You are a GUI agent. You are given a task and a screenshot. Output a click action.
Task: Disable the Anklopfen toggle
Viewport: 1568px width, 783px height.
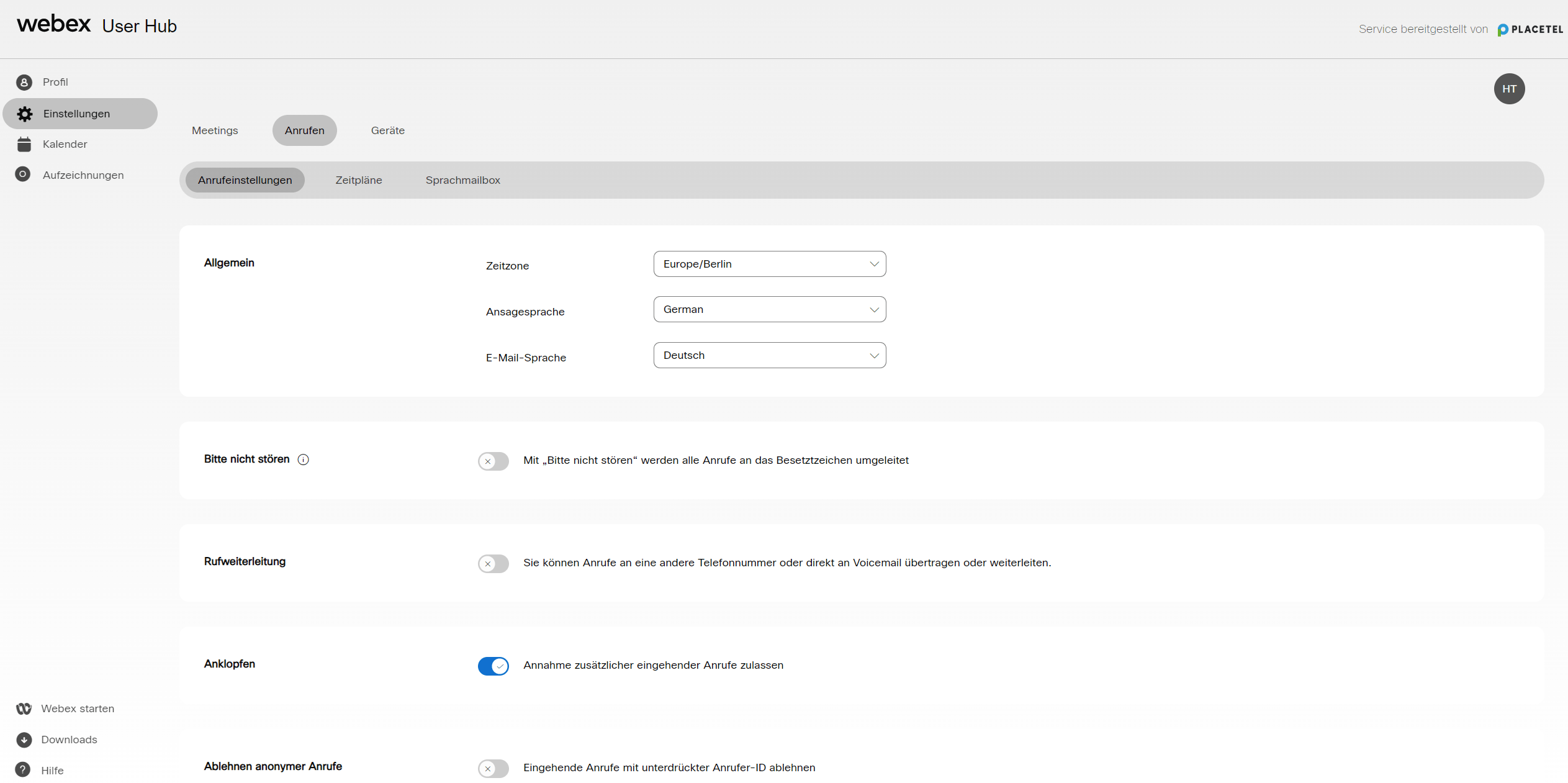click(493, 666)
